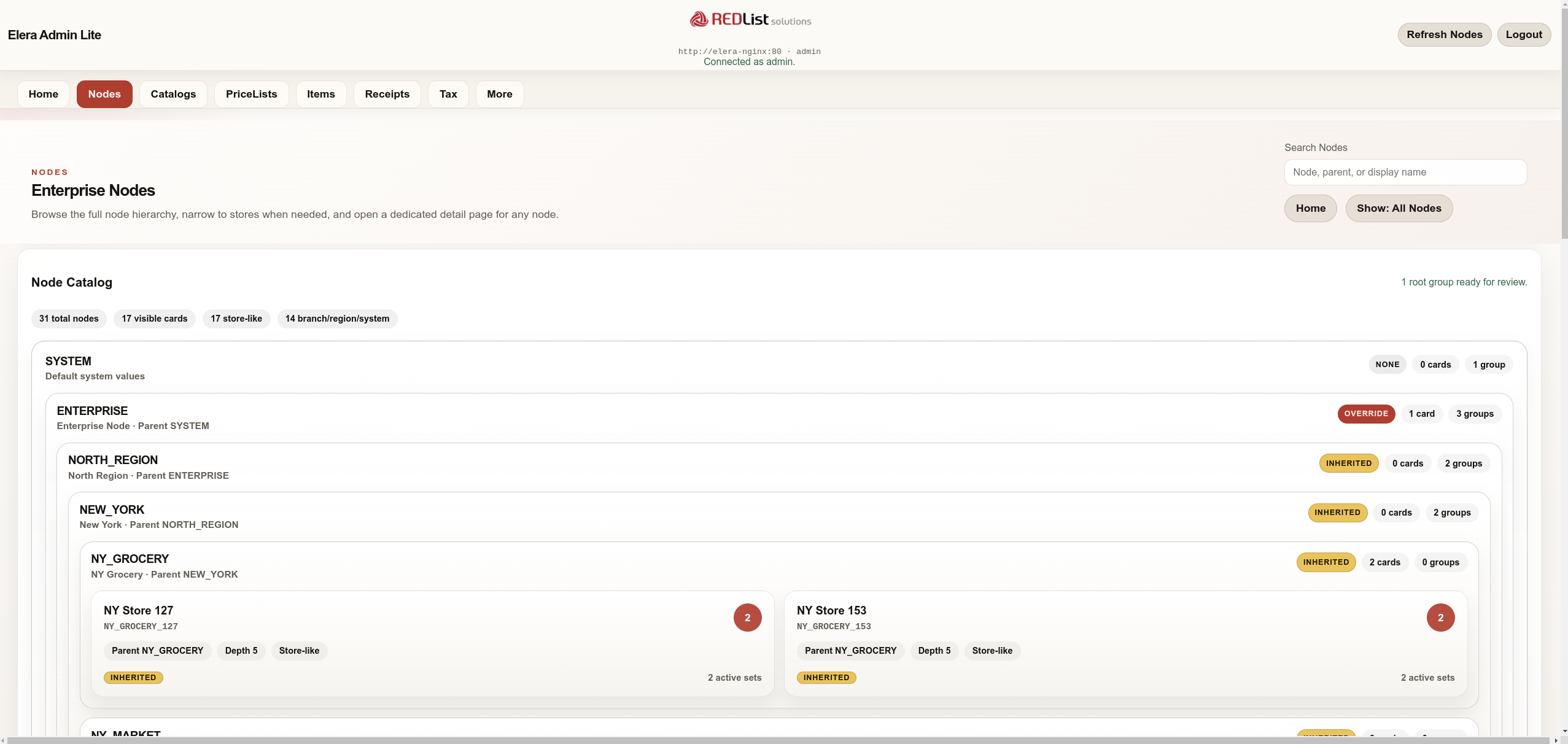Click the INHERITED badge in NY Store 127 card
This screenshot has height=744, width=1568.
pos(133,678)
